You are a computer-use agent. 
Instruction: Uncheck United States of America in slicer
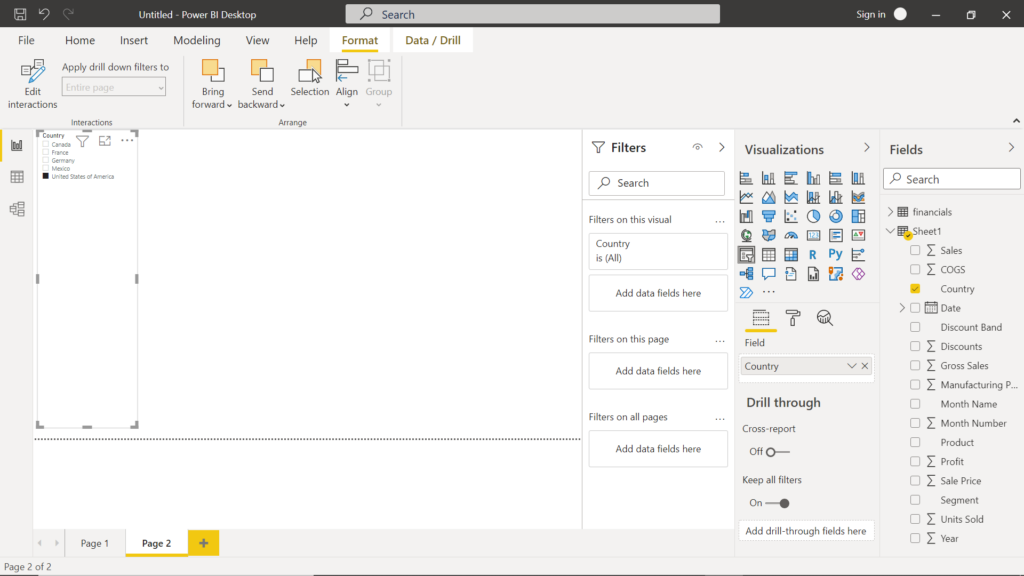[45, 175]
